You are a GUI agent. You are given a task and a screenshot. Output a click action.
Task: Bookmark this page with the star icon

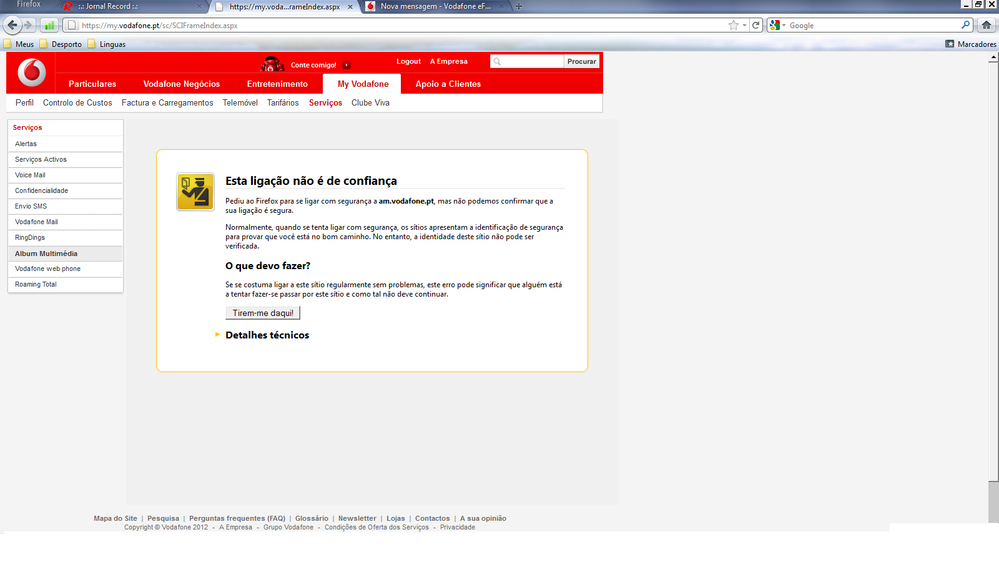(x=734, y=25)
